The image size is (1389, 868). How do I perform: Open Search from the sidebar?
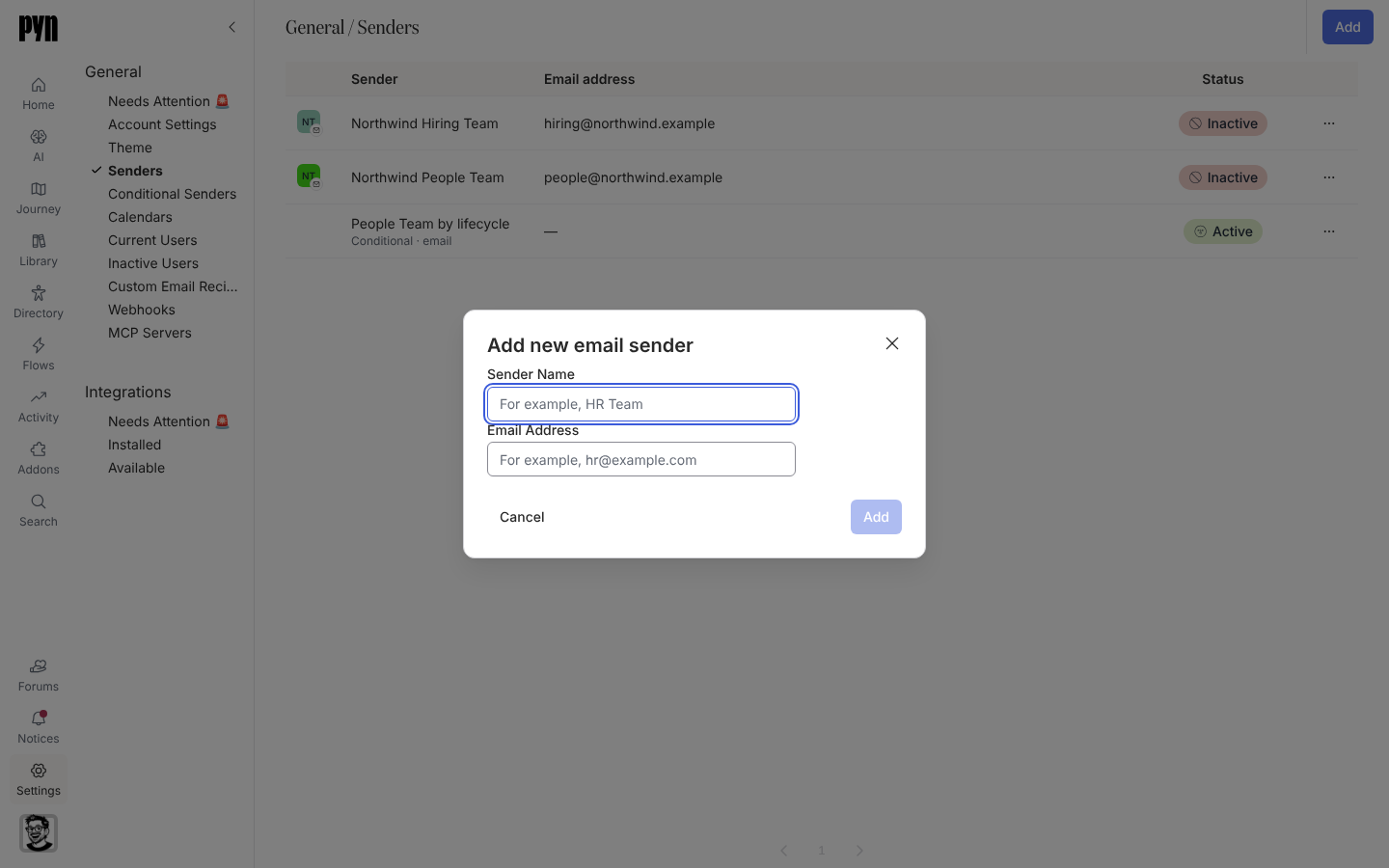click(39, 510)
